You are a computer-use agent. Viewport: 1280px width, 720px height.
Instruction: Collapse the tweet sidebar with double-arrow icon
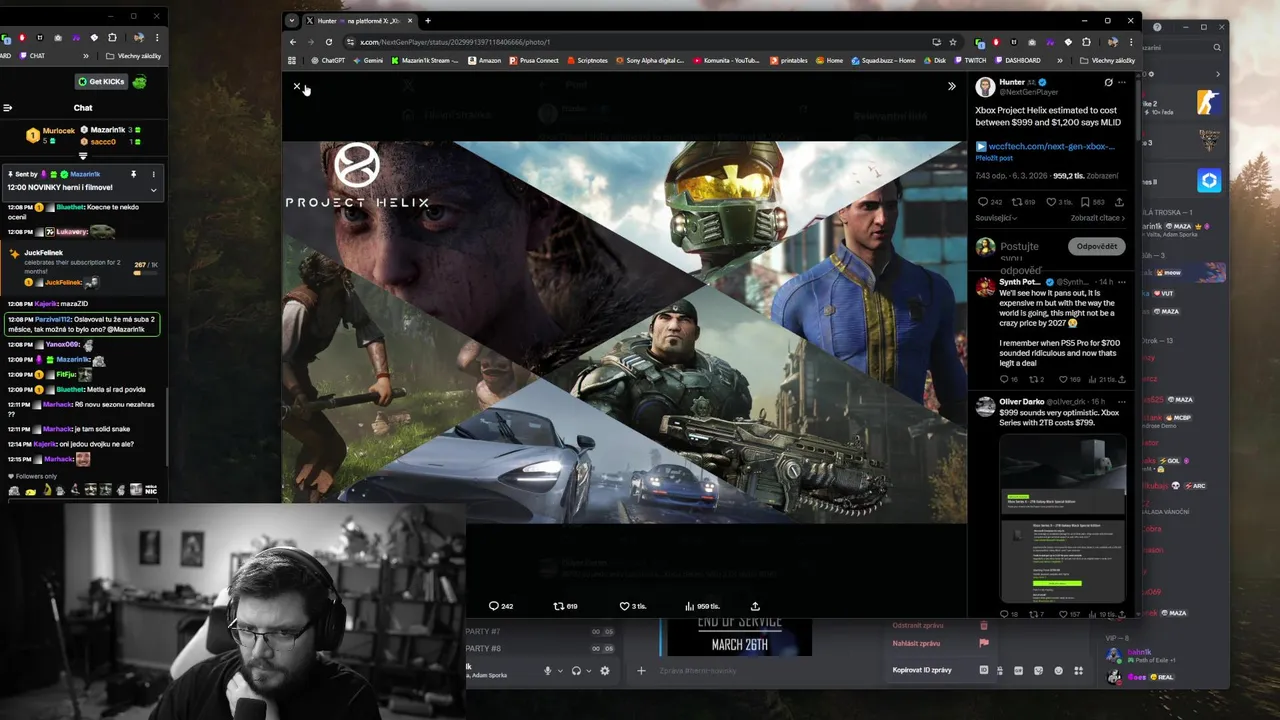click(x=951, y=87)
